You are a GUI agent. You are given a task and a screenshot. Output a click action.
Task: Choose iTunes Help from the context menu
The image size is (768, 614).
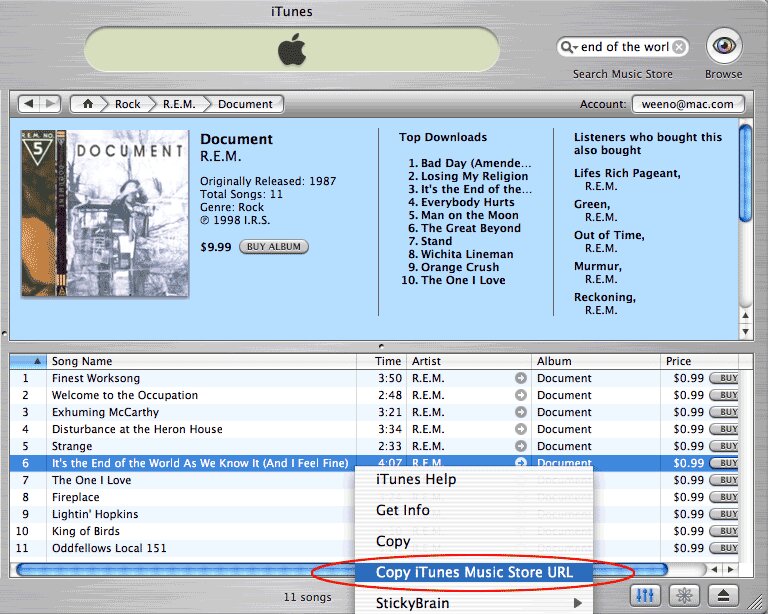click(474, 479)
